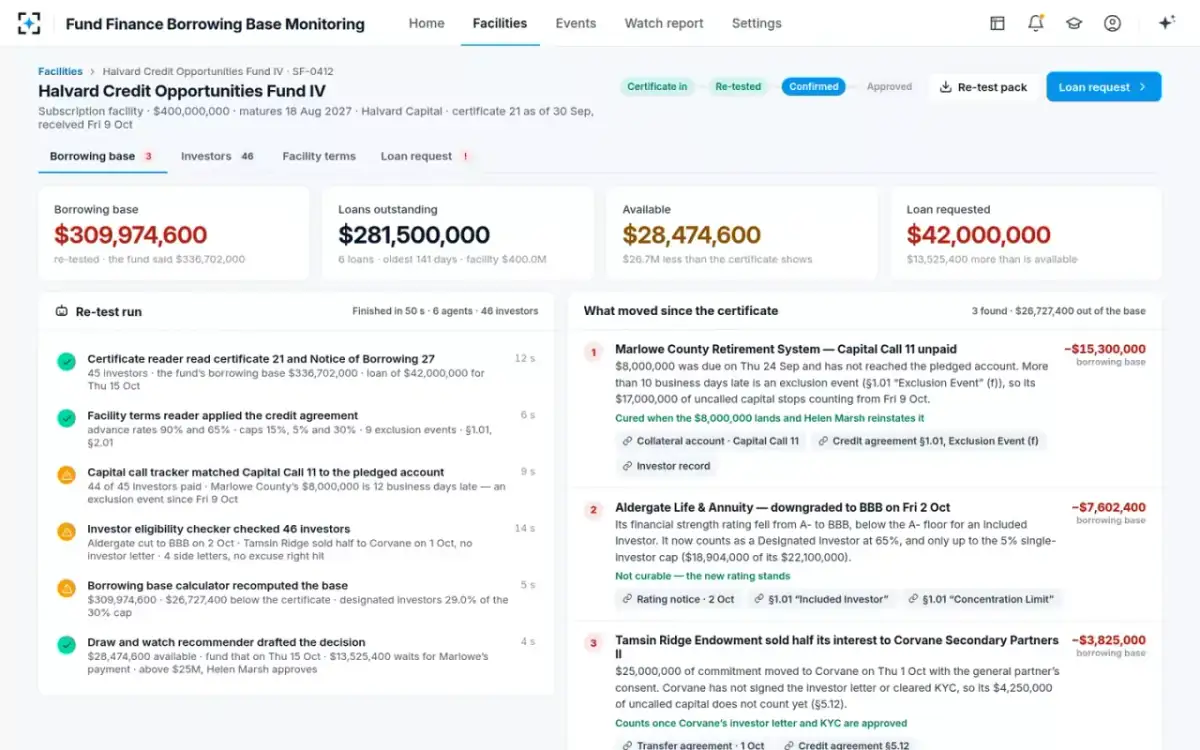Click warning icon for Borrowing base calculator
This screenshot has width=1200, height=750.
[x=66, y=588]
